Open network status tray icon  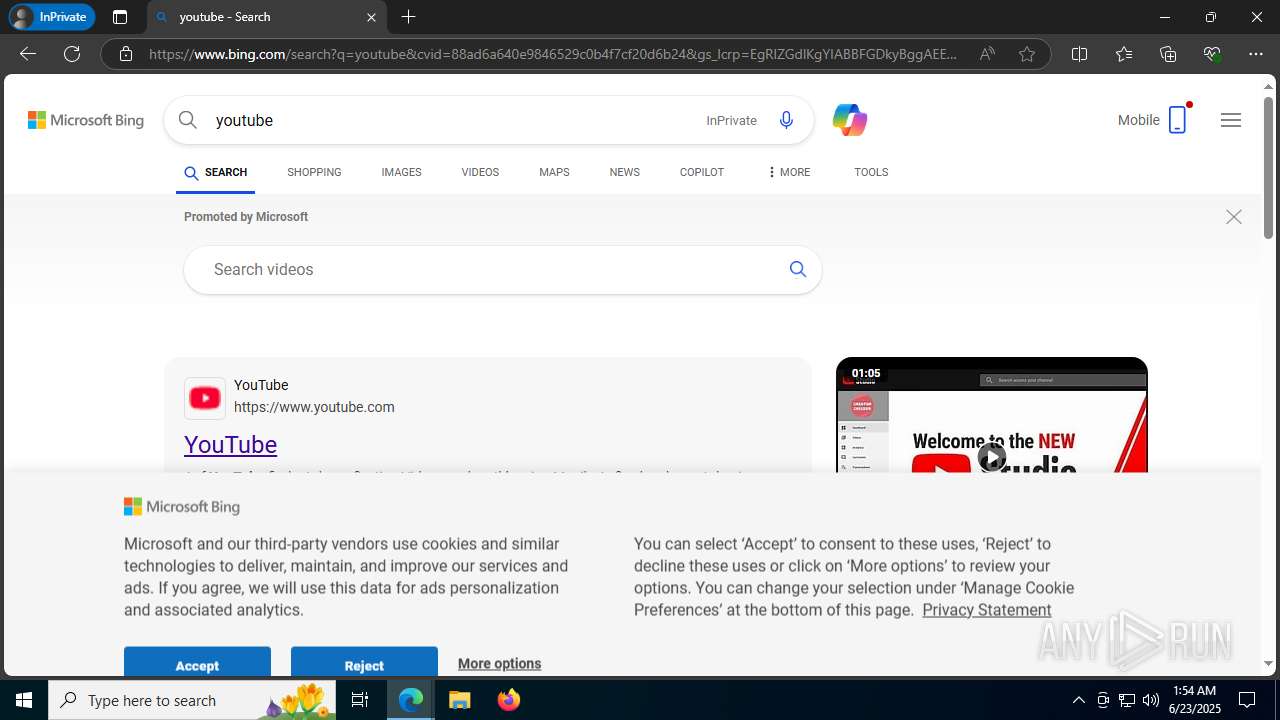[x=1127, y=700]
